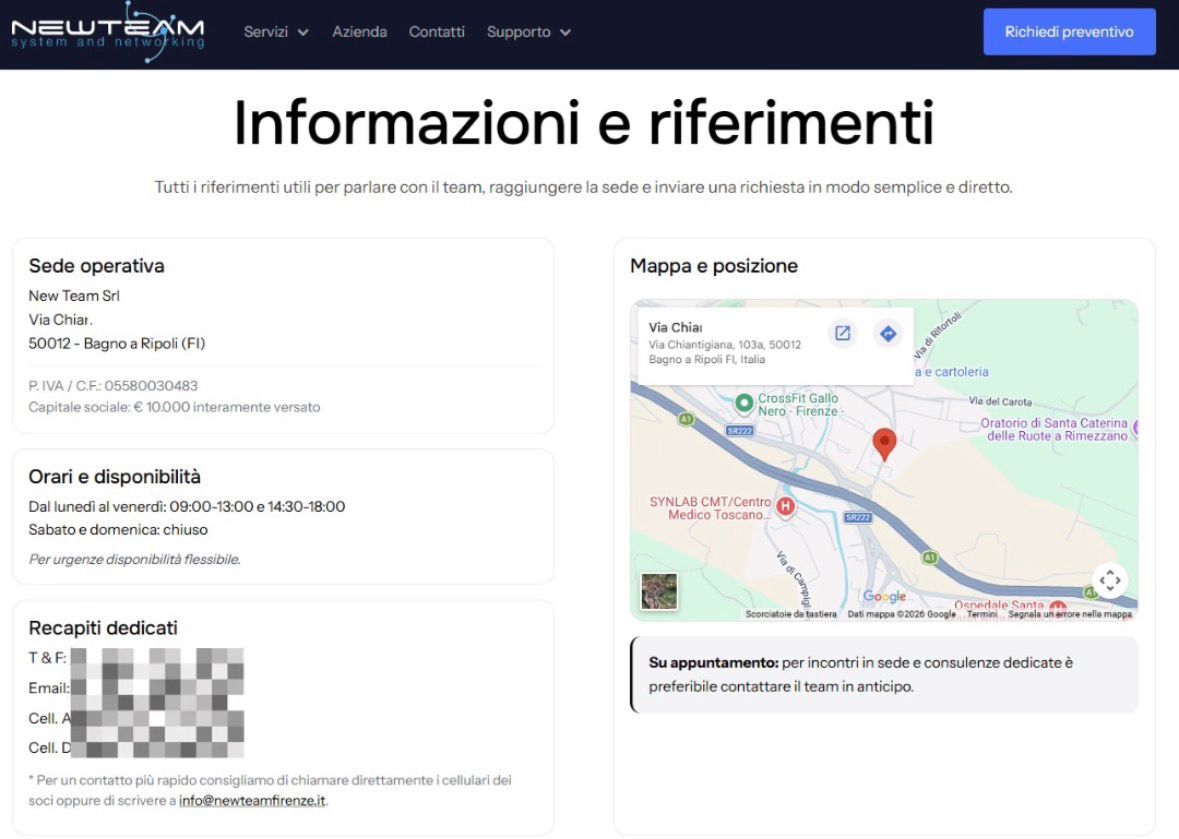Open the Contatti menu item
This screenshot has width=1179, height=839.
436,31
